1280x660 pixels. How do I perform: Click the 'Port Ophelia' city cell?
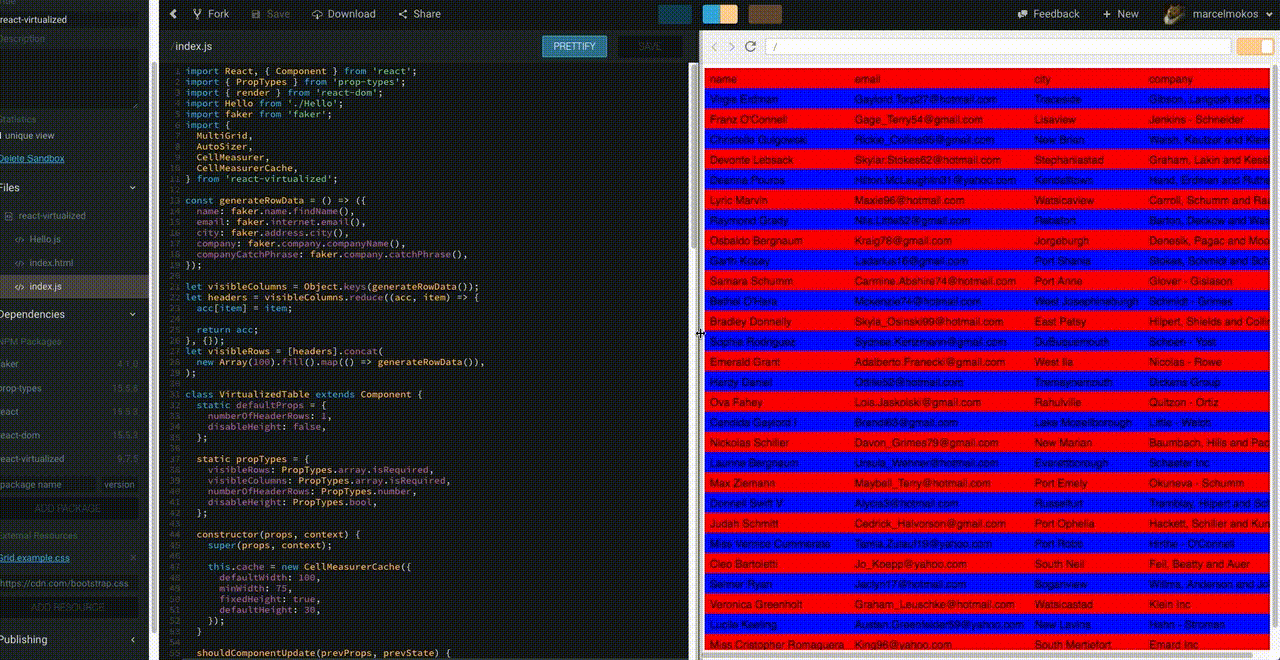[1066, 523]
